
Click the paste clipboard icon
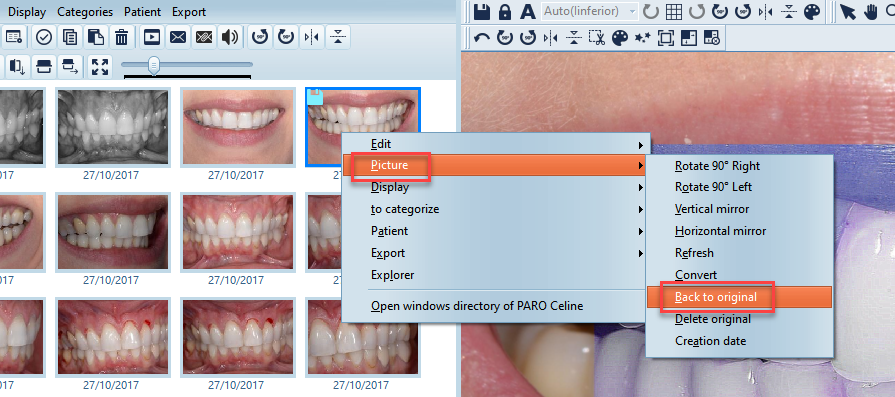[95, 38]
